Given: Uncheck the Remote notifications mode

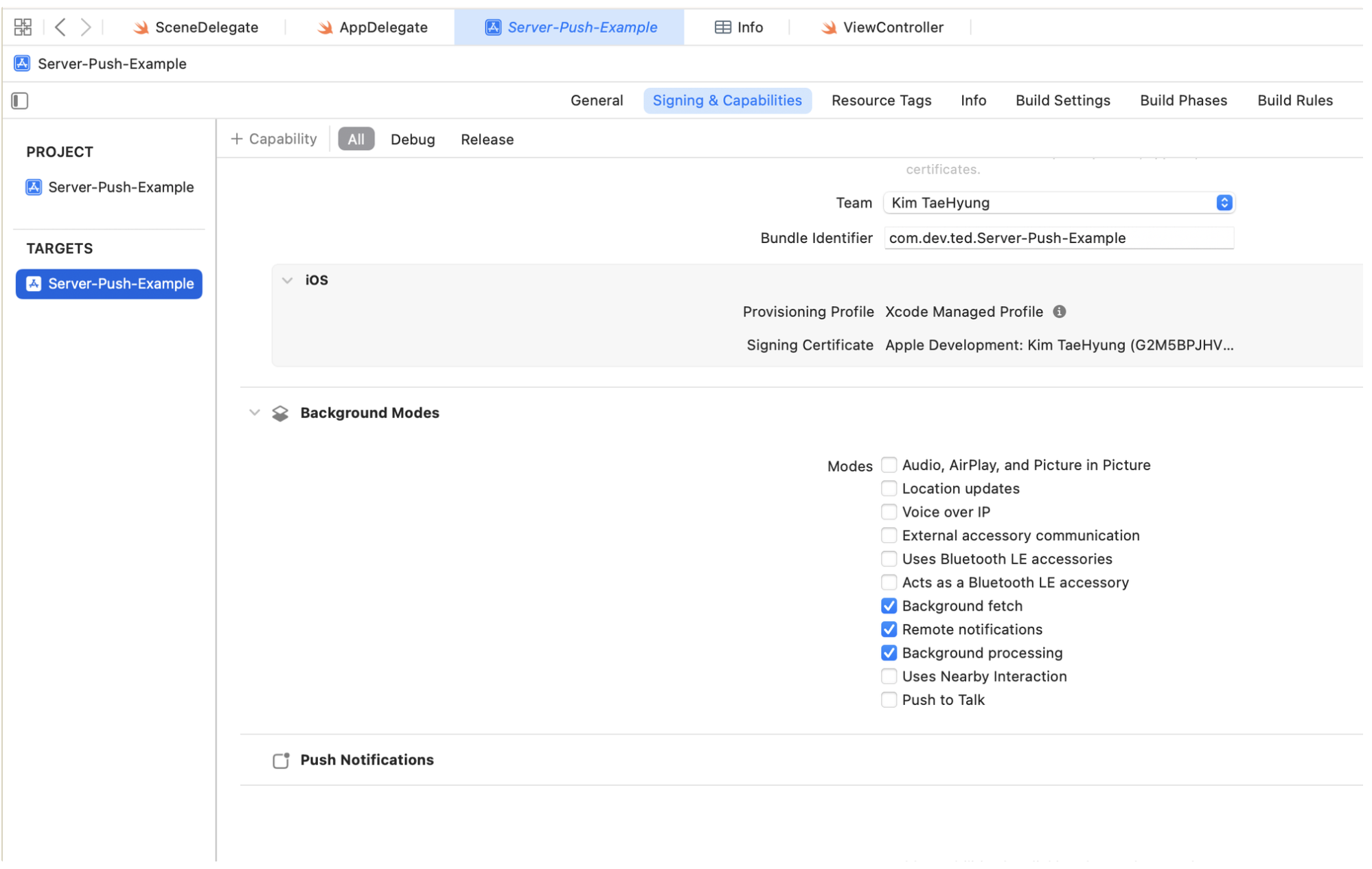Looking at the screenshot, I should 889,629.
